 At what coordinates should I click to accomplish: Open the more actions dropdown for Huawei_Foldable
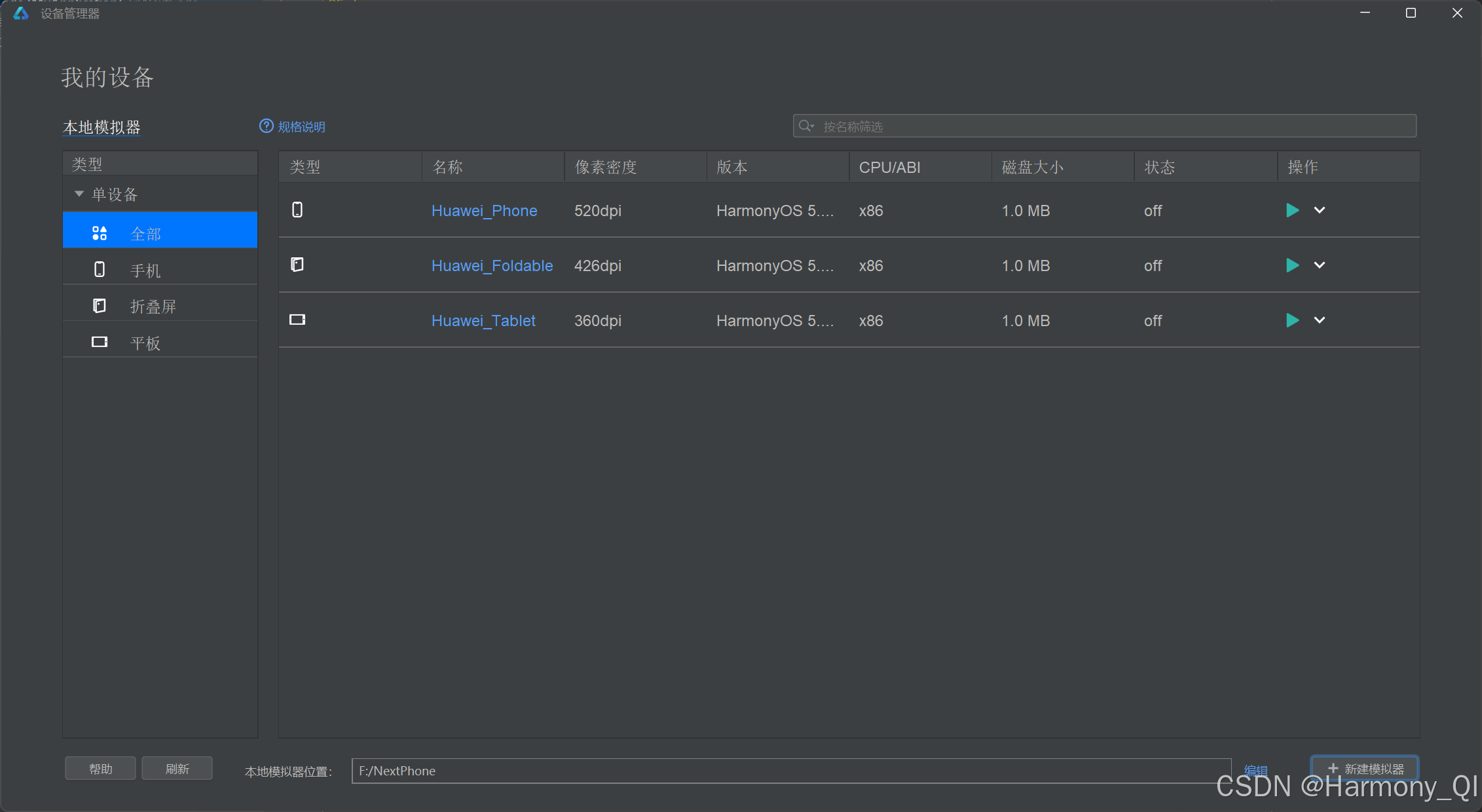1320,265
